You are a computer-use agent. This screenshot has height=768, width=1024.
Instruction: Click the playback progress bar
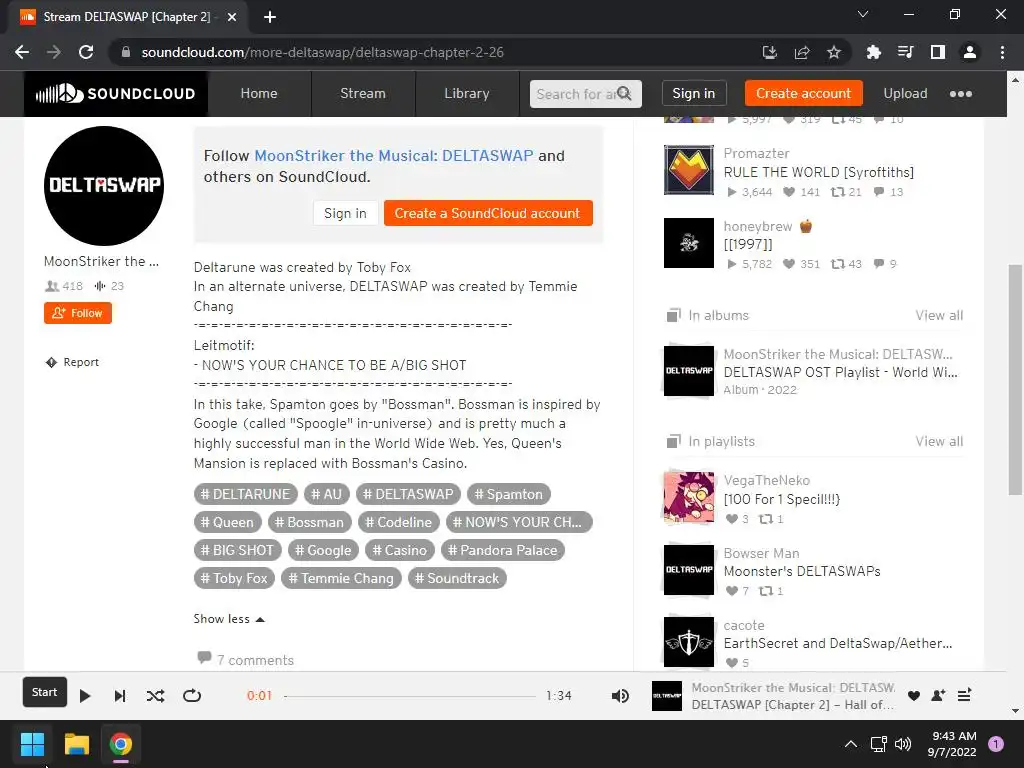point(410,696)
